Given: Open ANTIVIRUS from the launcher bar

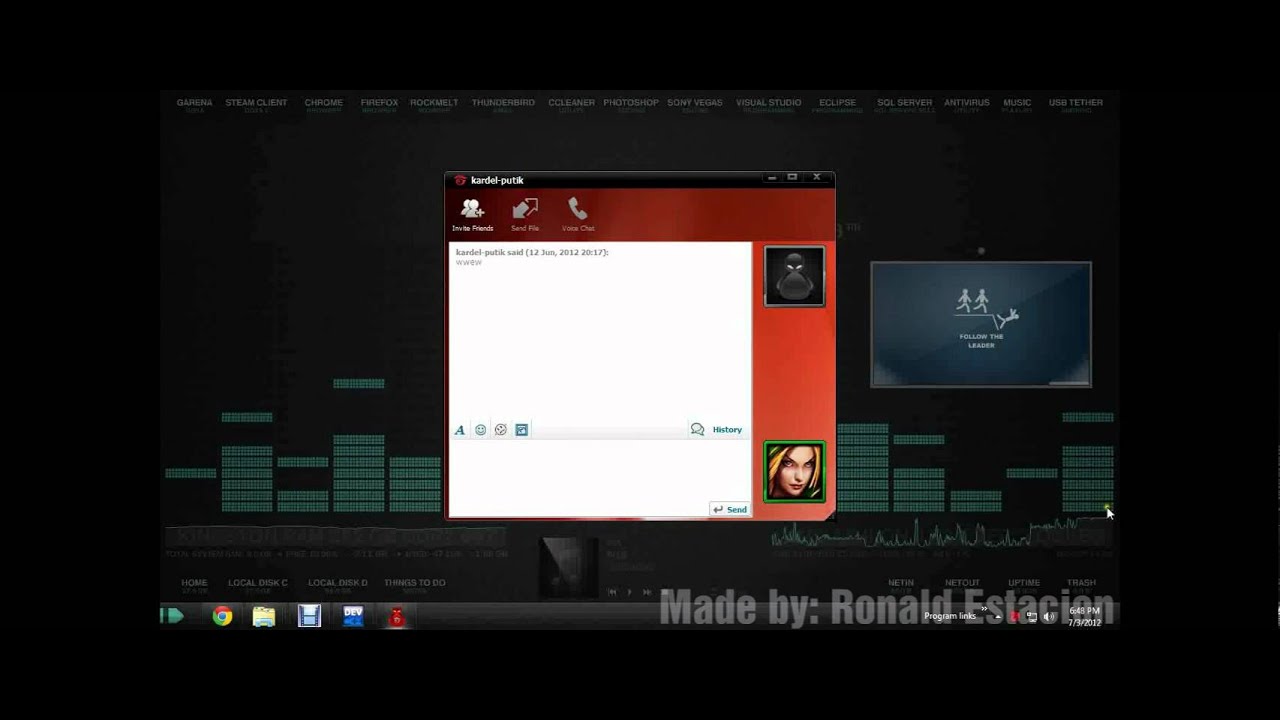Looking at the screenshot, I should [x=967, y=103].
